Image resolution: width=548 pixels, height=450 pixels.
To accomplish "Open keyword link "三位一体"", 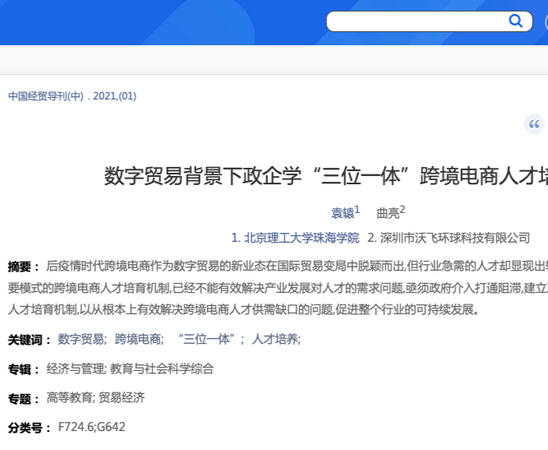I will tap(206, 339).
